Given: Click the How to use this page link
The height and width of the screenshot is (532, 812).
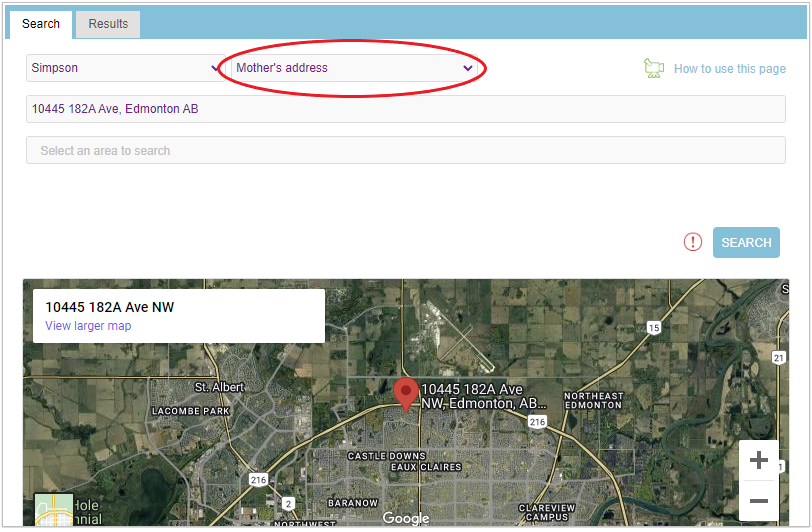Looking at the screenshot, I should click(730, 69).
